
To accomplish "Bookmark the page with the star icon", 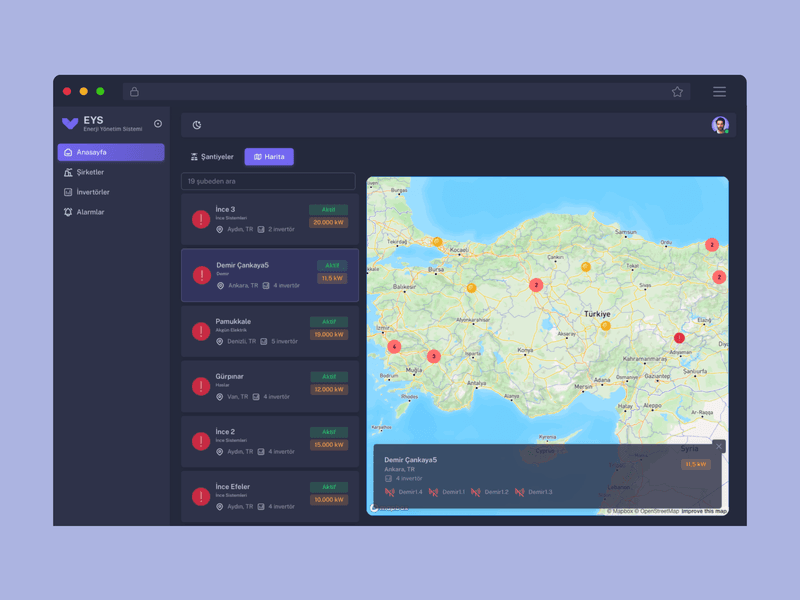I will point(677,92).
